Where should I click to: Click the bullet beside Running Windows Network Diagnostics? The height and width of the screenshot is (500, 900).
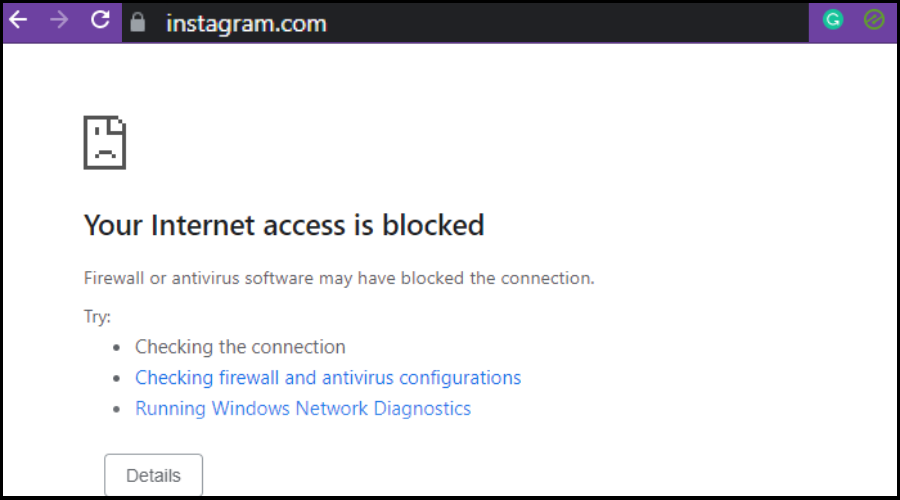(x=117, y=409)
